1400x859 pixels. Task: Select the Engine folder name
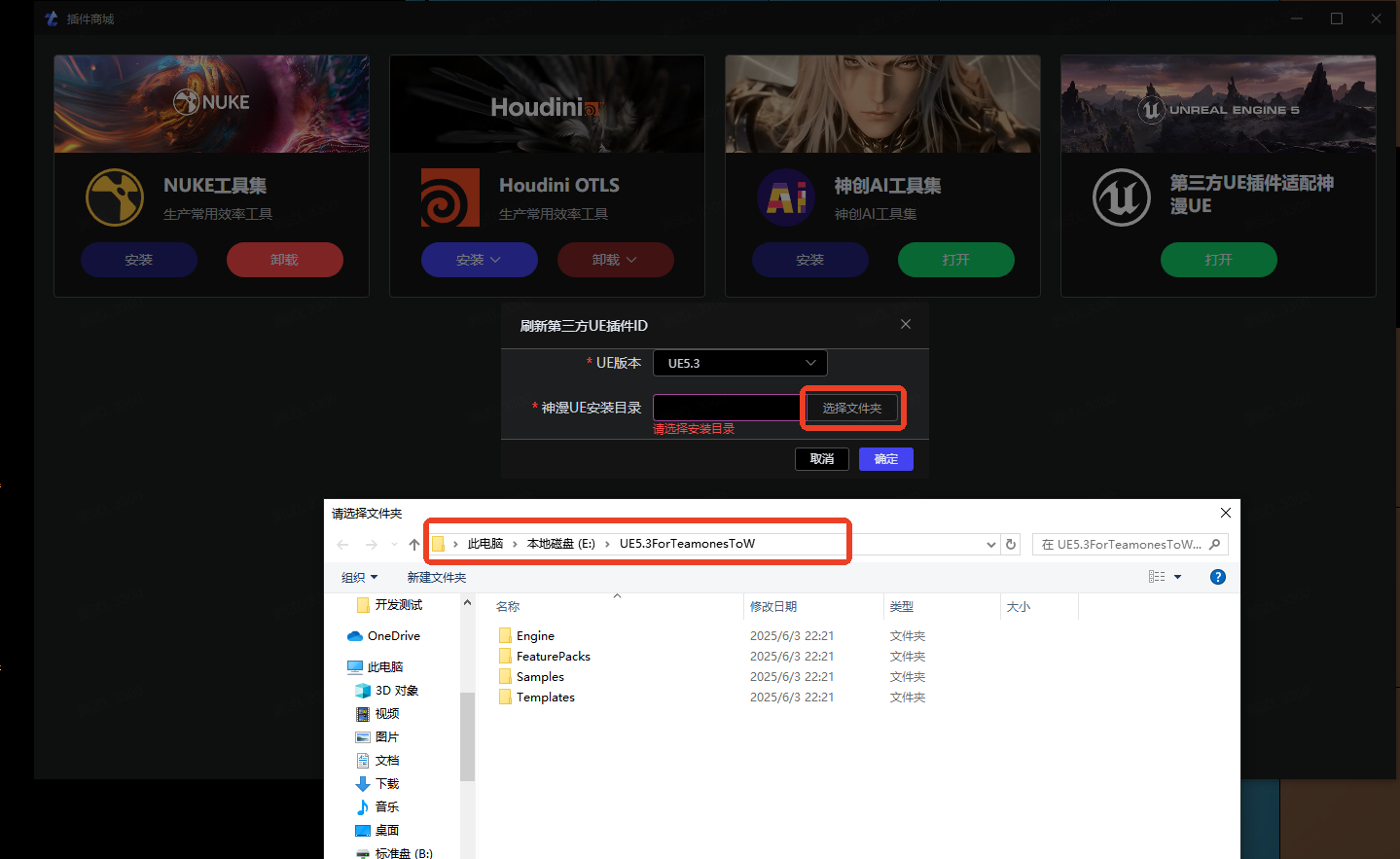point(535,635)
